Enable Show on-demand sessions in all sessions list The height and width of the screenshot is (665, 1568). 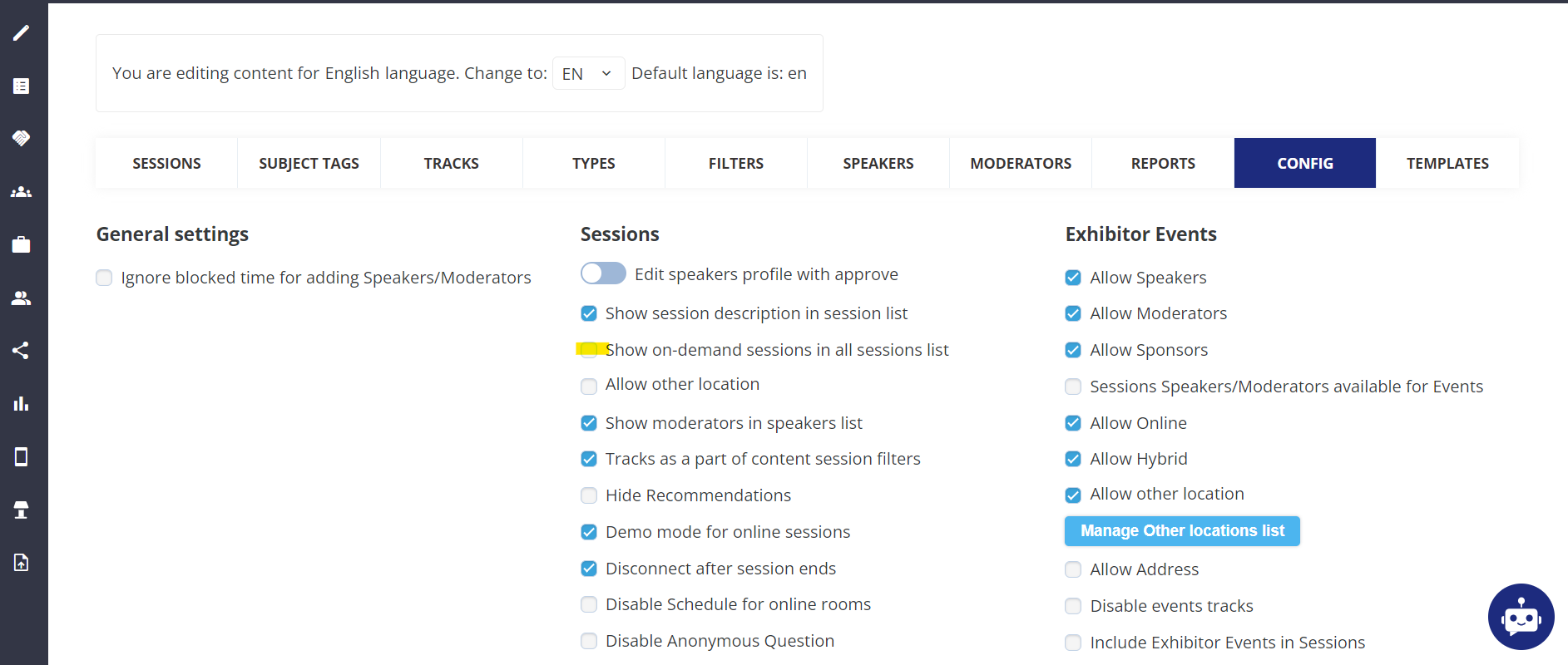589,350
